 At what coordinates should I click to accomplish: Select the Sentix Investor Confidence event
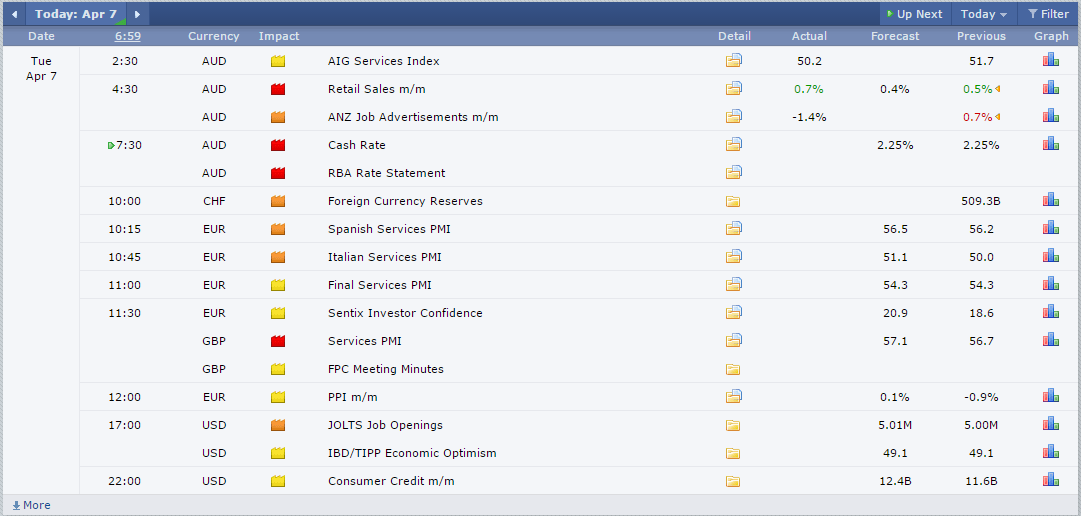click(405, 313)
